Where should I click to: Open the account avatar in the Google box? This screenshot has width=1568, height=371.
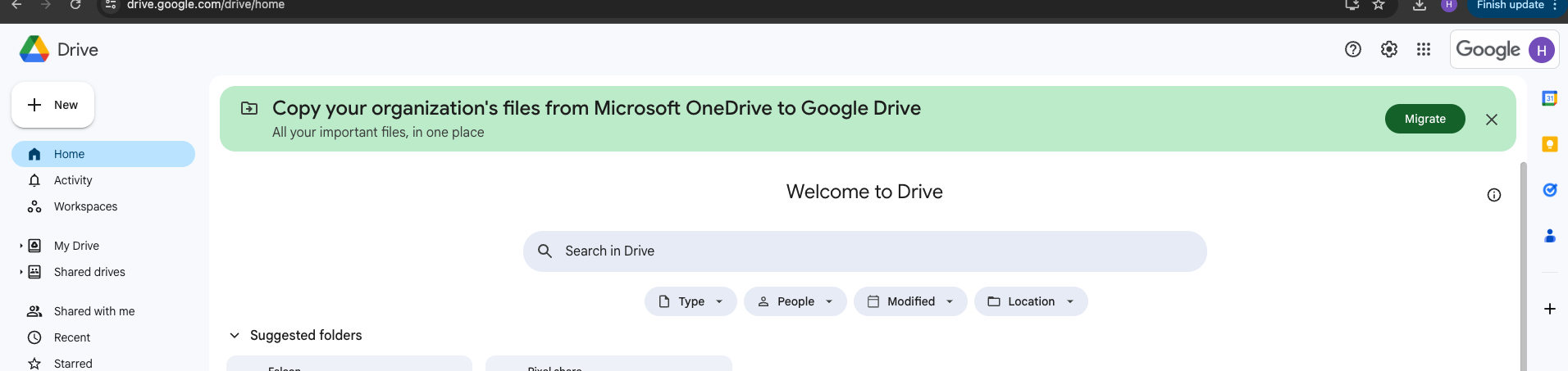[1542, 50]
